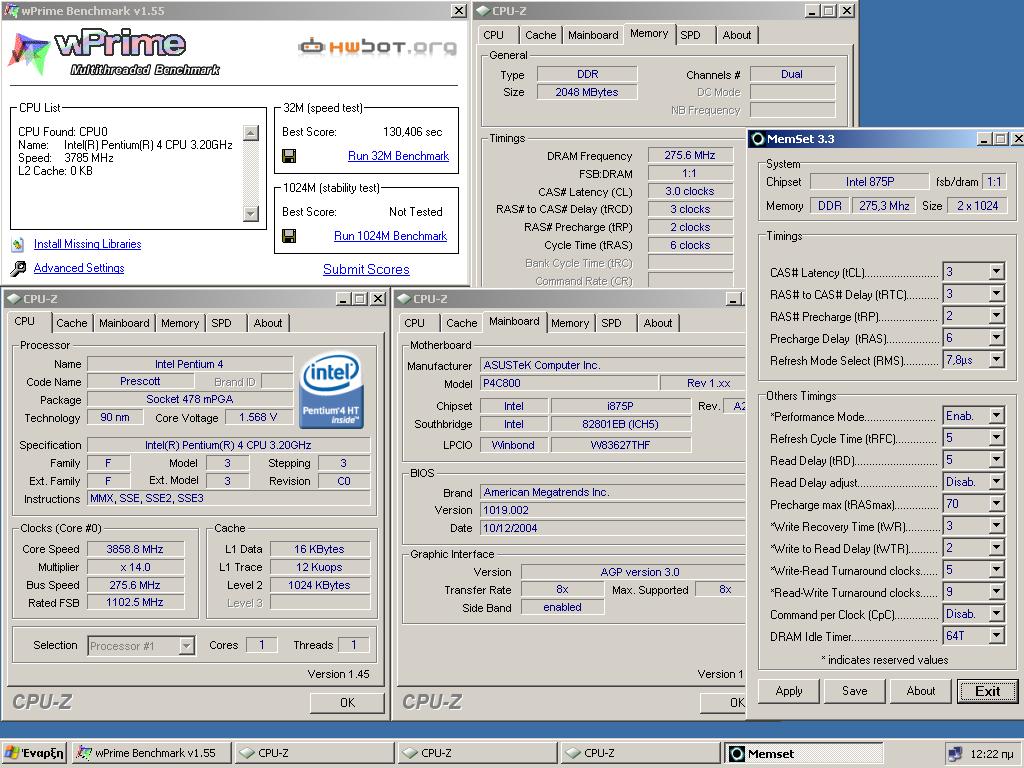1024x768 pixels.
Task: Click OK in the Mainboard CPU-Z window
Action: [725, 703]
